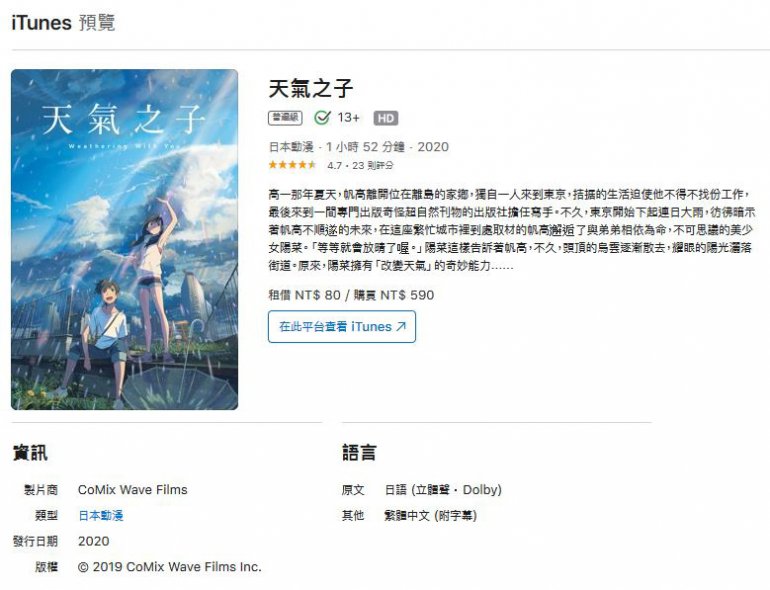Viewport: 770px width, 590px height.
Task: Click the gold star rating icons
Action: click(x=292, y=165)
